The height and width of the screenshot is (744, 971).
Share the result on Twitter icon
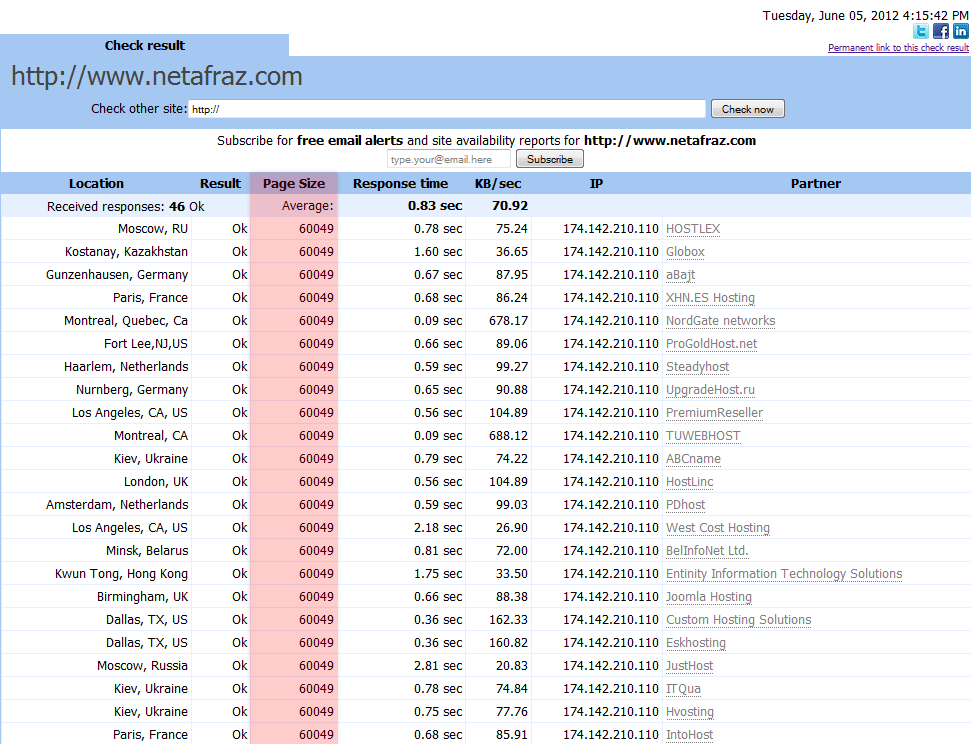tap(921, 31)
